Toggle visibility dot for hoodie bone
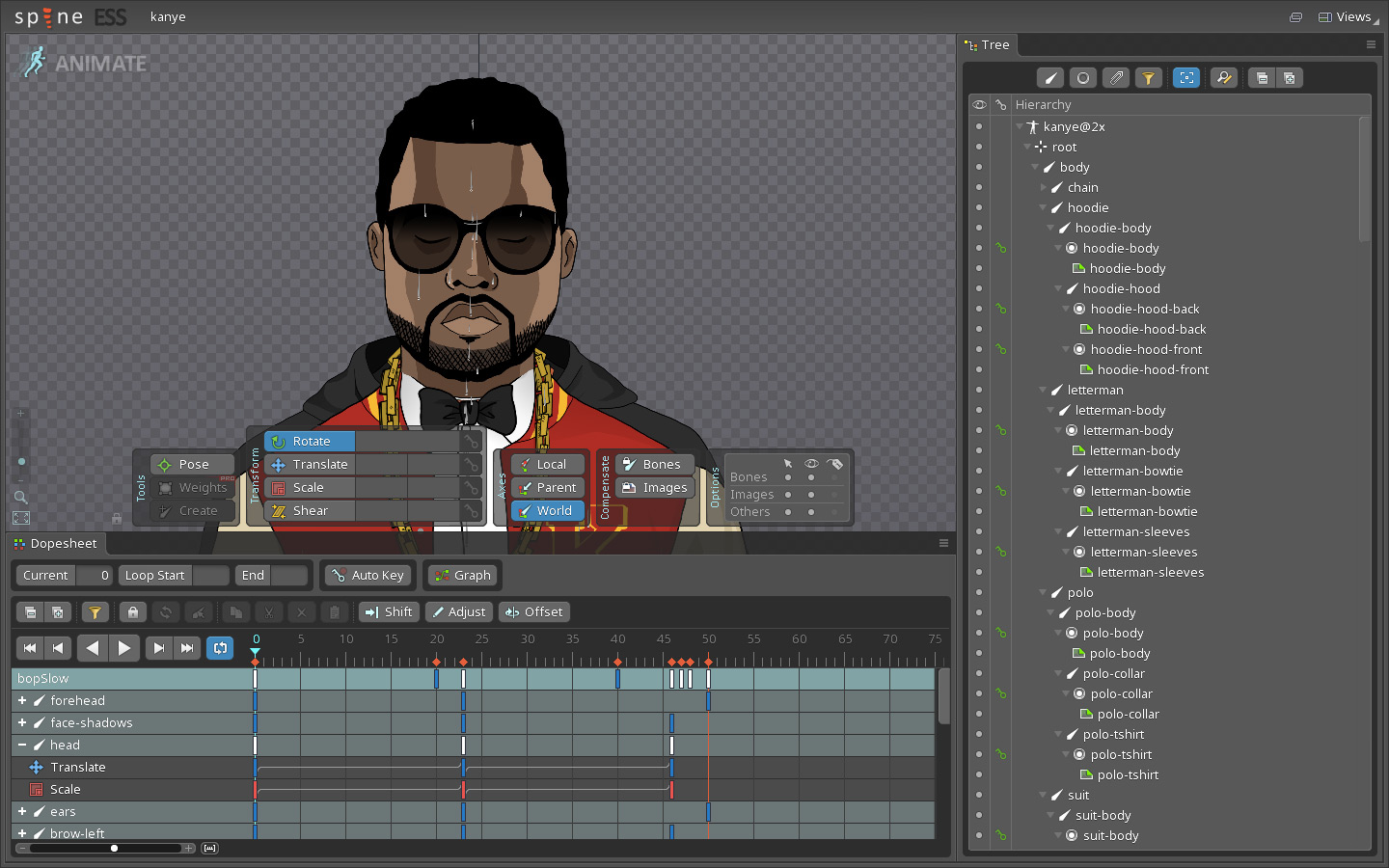The height and width of the screenshot is (868, 1389). click(979, 207)
